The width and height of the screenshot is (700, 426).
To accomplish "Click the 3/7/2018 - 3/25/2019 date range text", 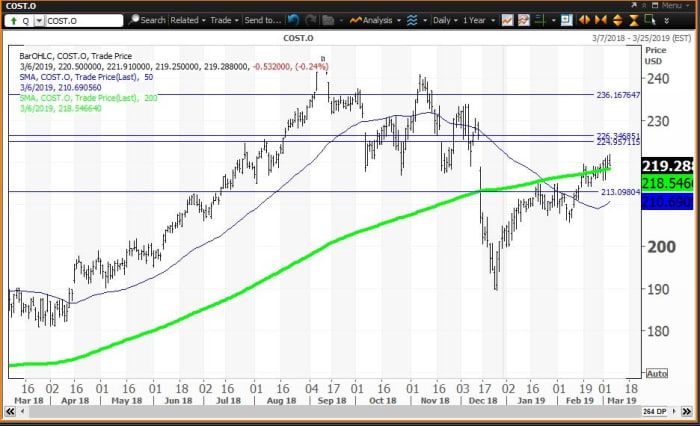I will point(641,38).
